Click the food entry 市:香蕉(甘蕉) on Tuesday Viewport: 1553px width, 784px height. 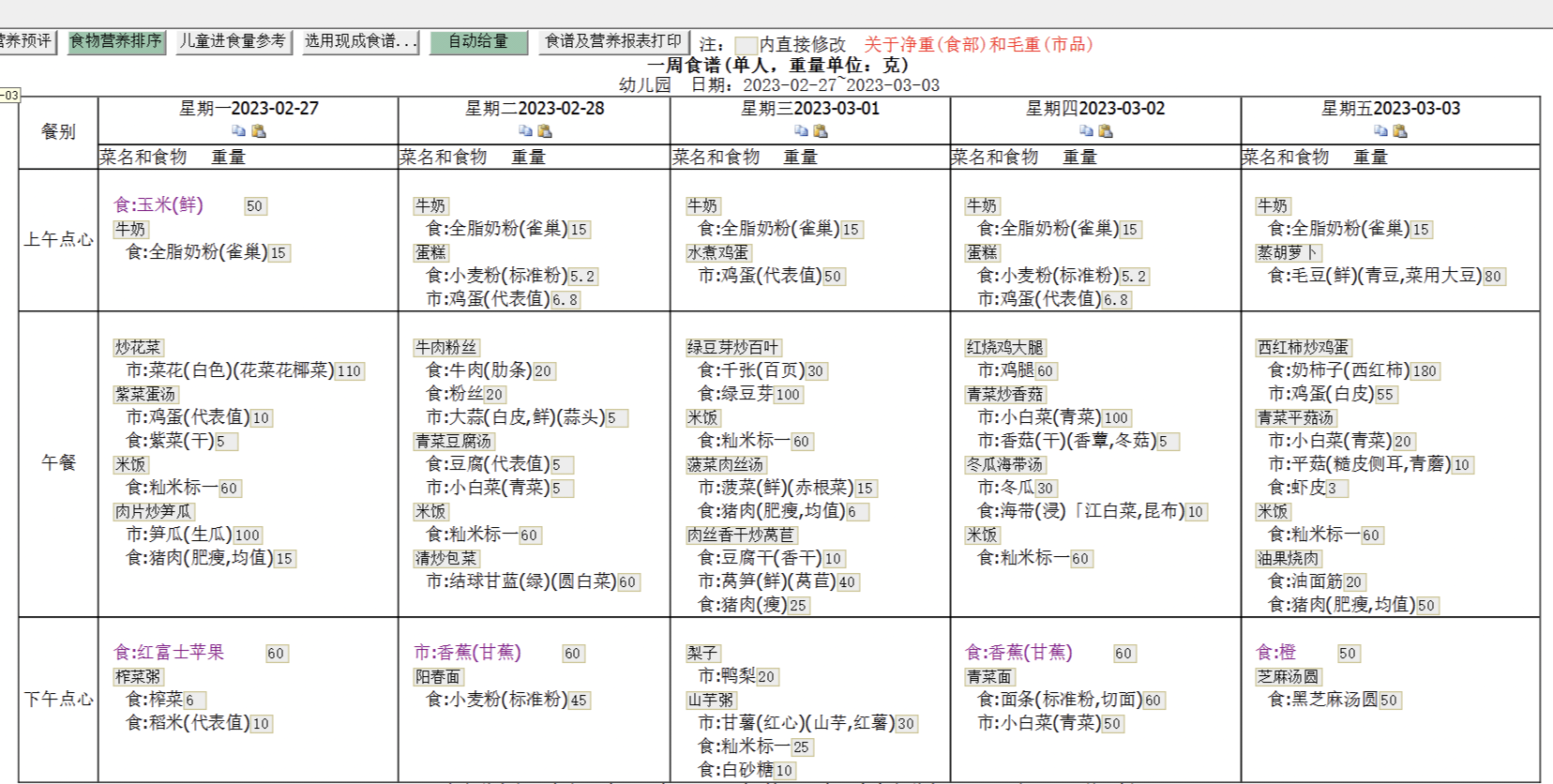[467, 652]
